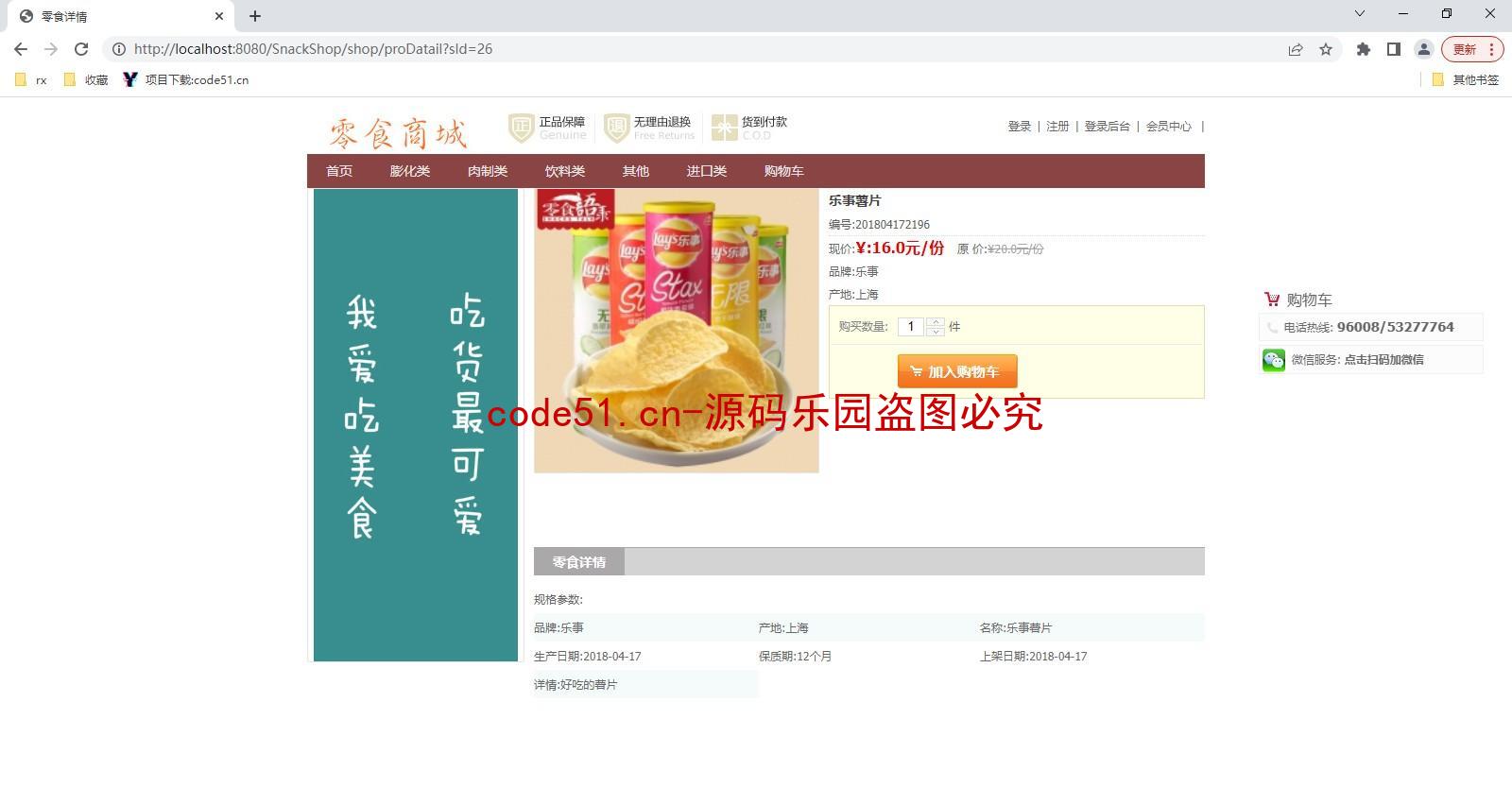Click the product number 编号:201804172196
The image size is (1512, 805).
coord(879,225)
